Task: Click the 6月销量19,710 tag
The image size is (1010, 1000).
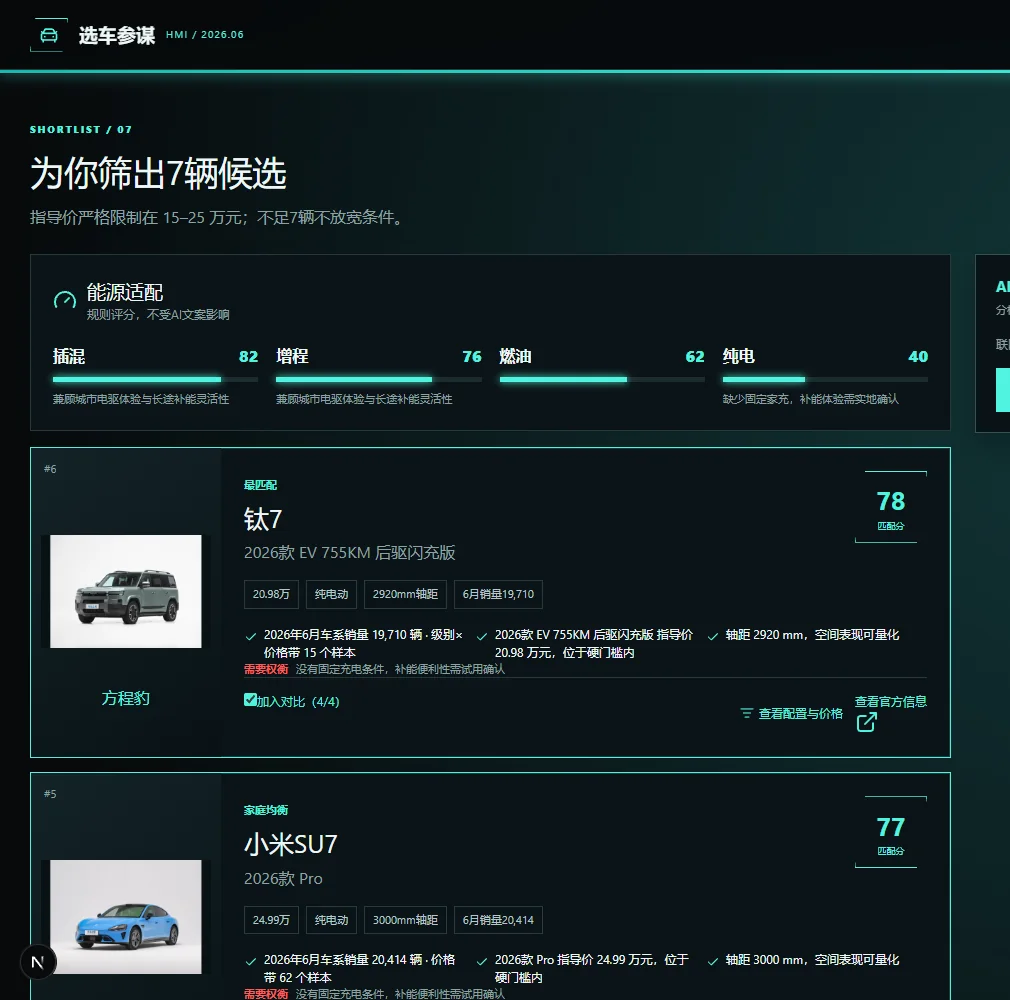Action: click(498, 594)
